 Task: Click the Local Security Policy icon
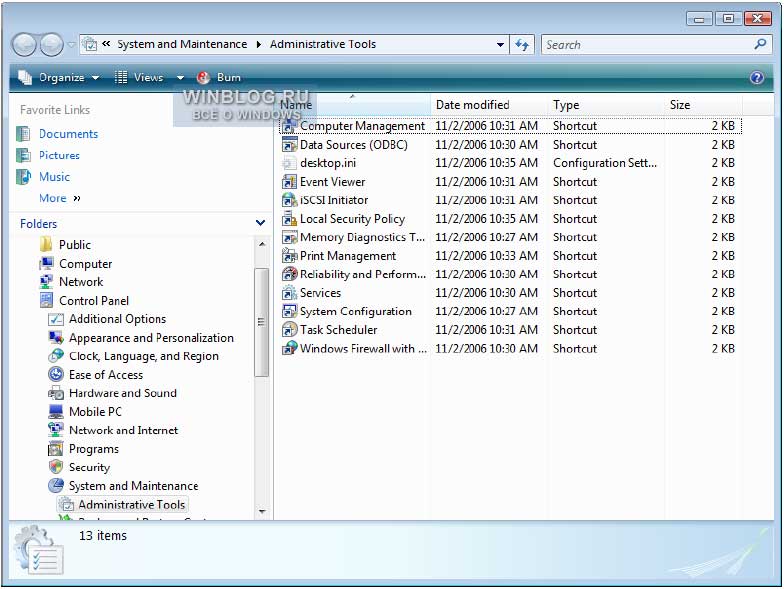coord(289,218)
